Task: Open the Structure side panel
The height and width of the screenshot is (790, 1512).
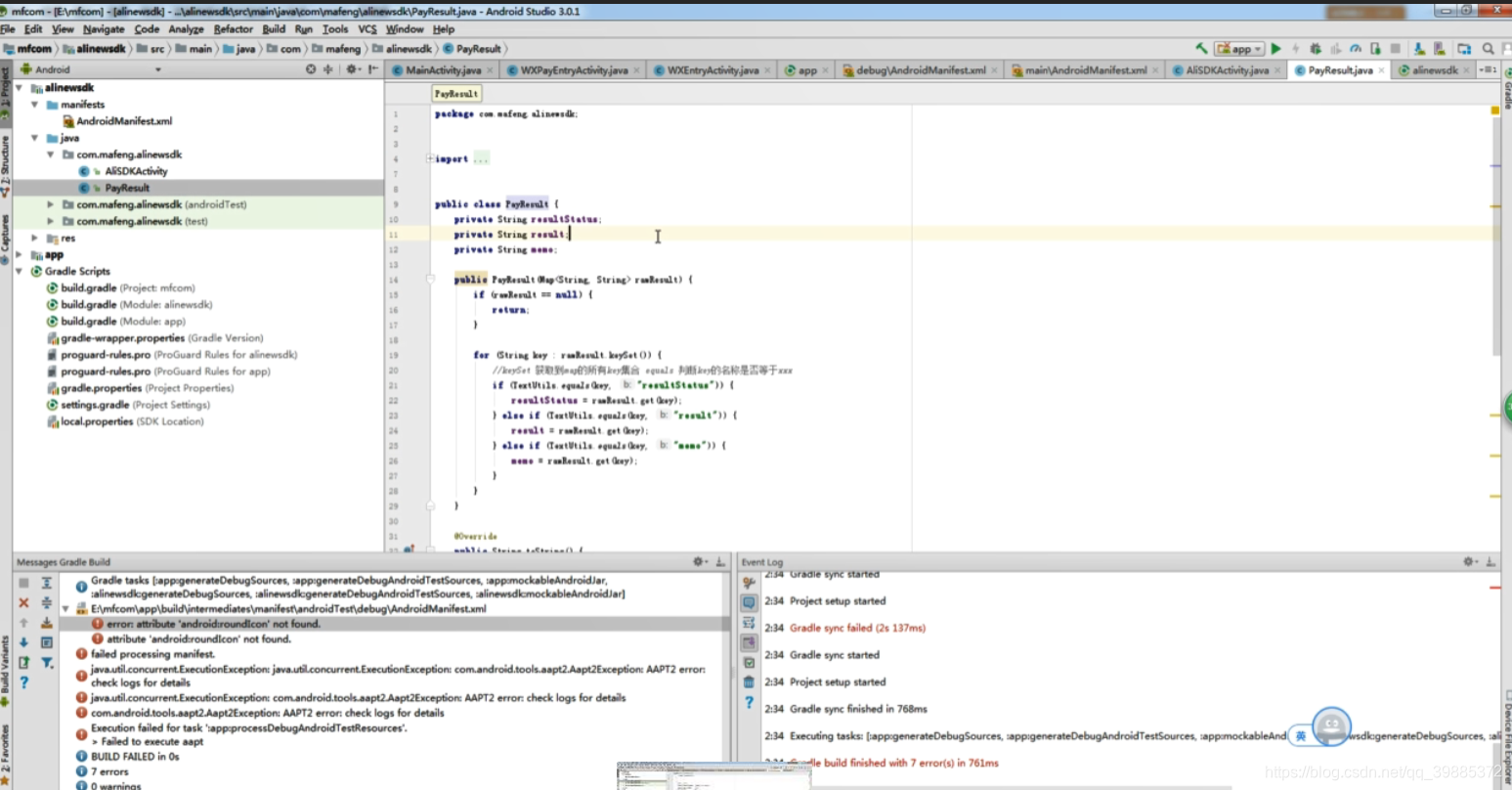Action: [5, 164]
